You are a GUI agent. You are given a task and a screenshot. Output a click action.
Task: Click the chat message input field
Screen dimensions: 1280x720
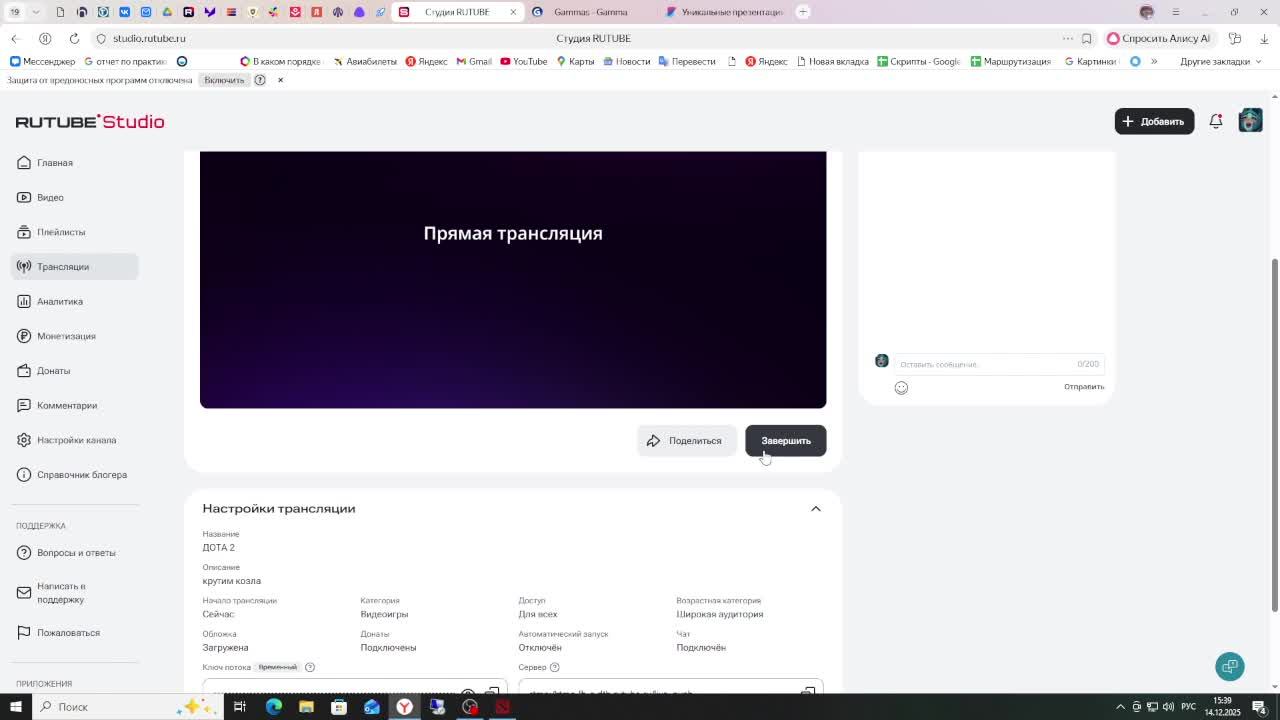coord(998,364)
